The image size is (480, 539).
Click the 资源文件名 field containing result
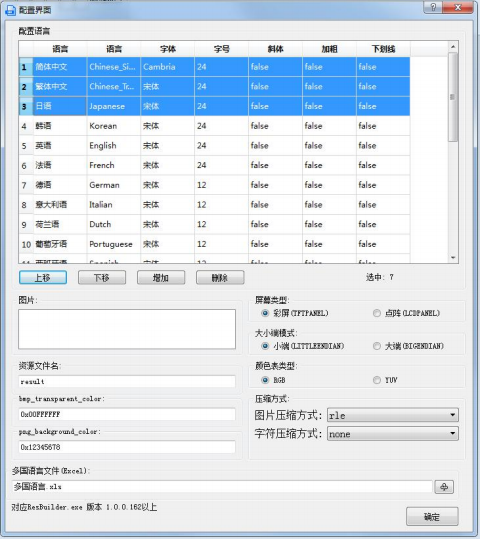pos(127,381)
